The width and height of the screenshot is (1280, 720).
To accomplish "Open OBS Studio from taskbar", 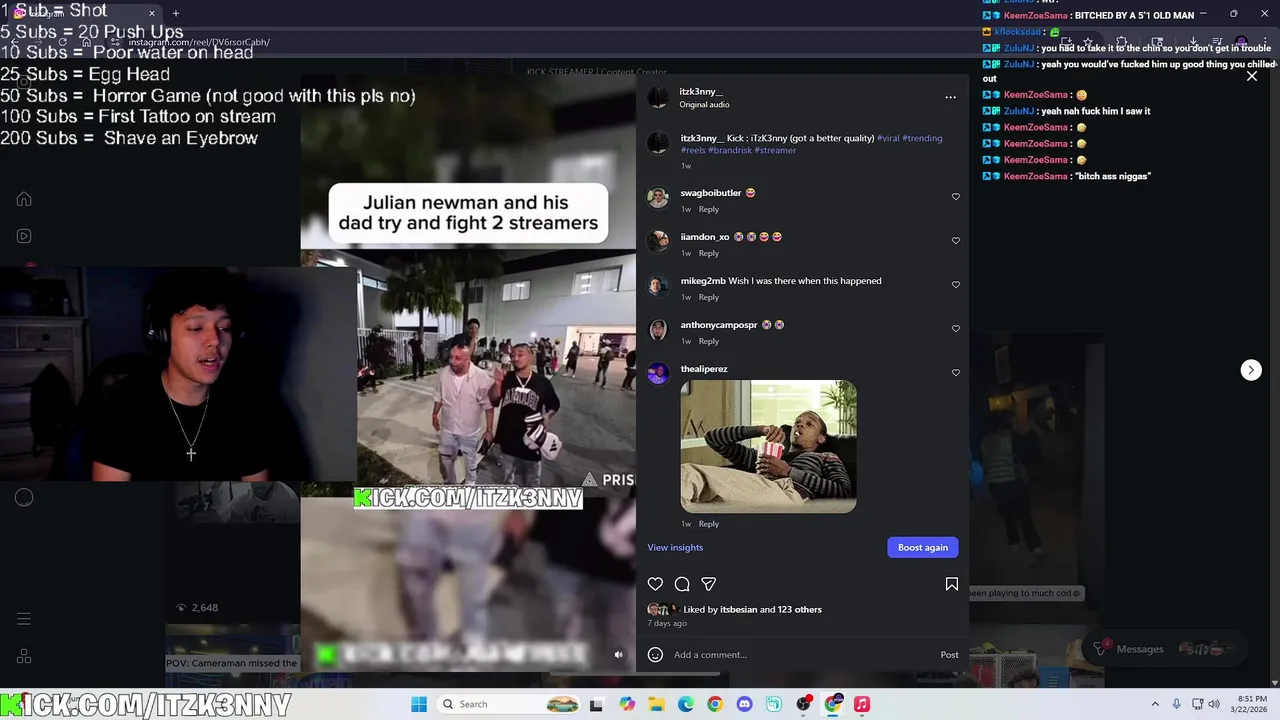I will [x=803, y=704].
